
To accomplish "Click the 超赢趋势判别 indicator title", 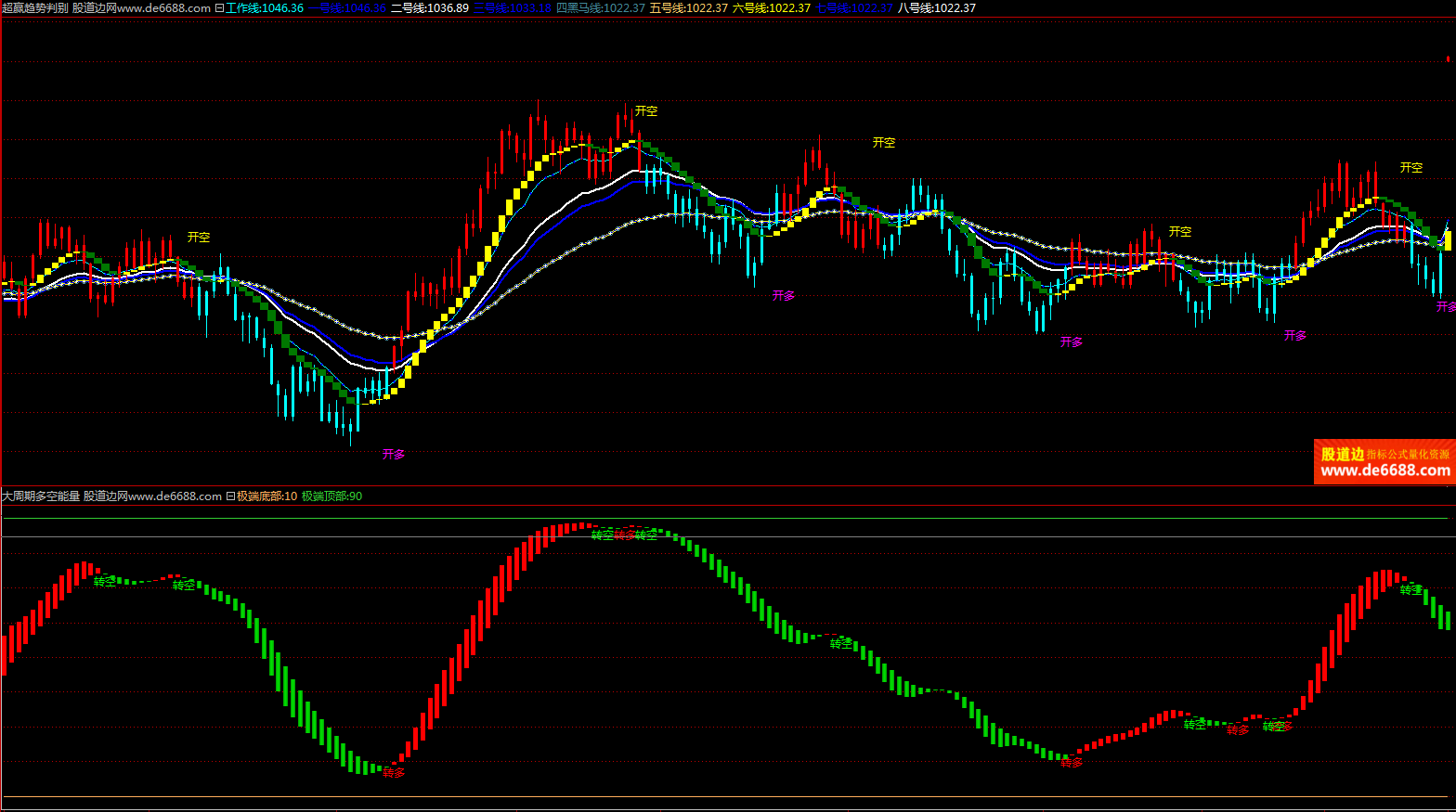I will click(x=35, y=8).
